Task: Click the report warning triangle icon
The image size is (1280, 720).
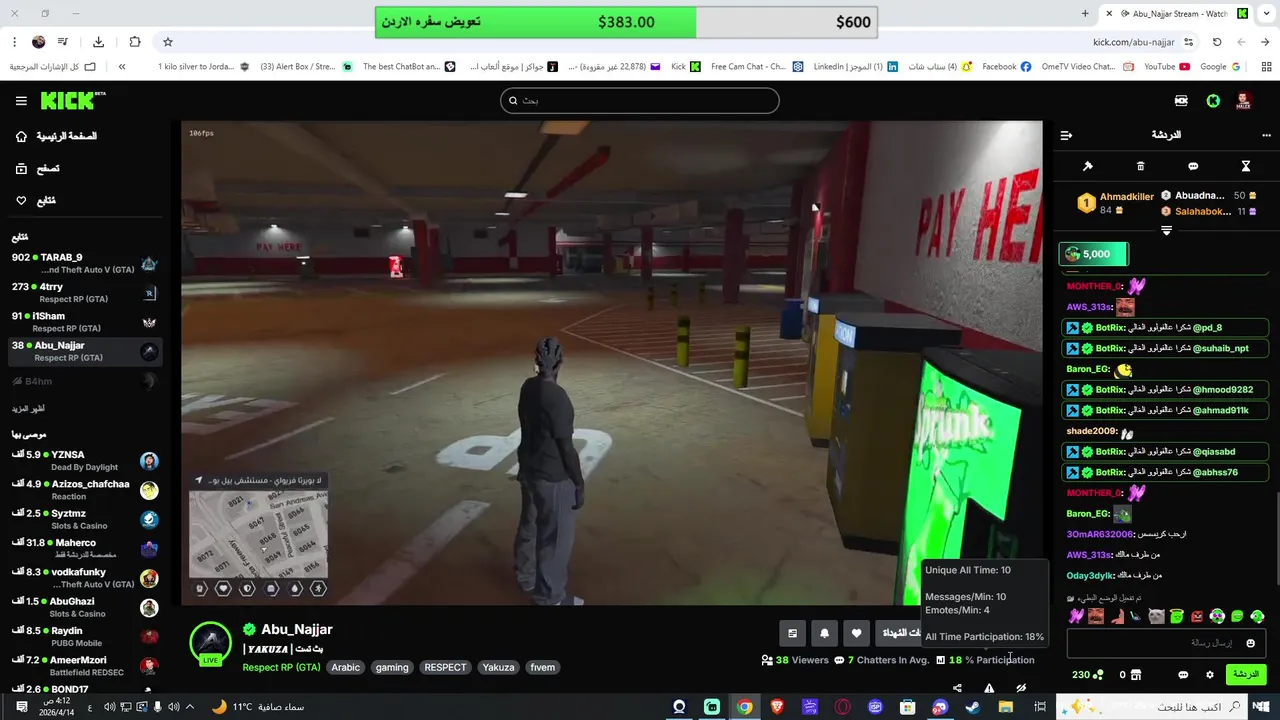Action: click(989, 688)
